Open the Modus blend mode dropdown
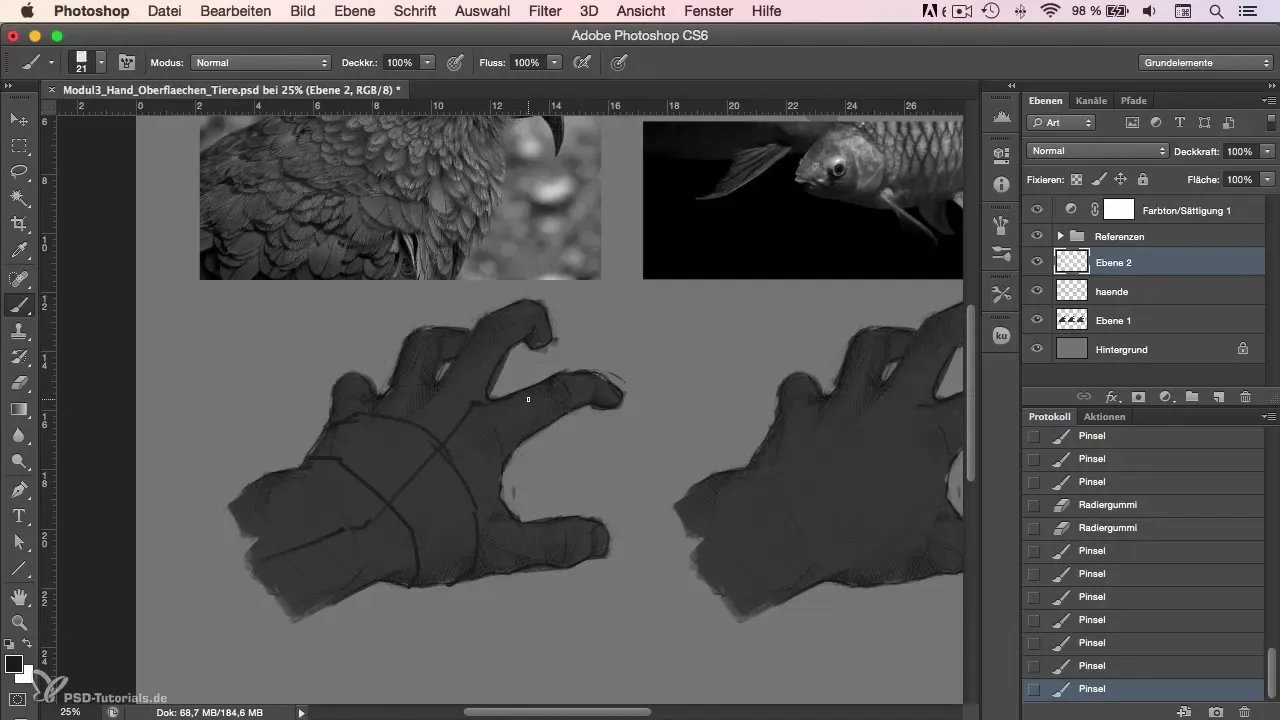The height and width of the screenshot is (720, 1280). click(x=260, y=62)
